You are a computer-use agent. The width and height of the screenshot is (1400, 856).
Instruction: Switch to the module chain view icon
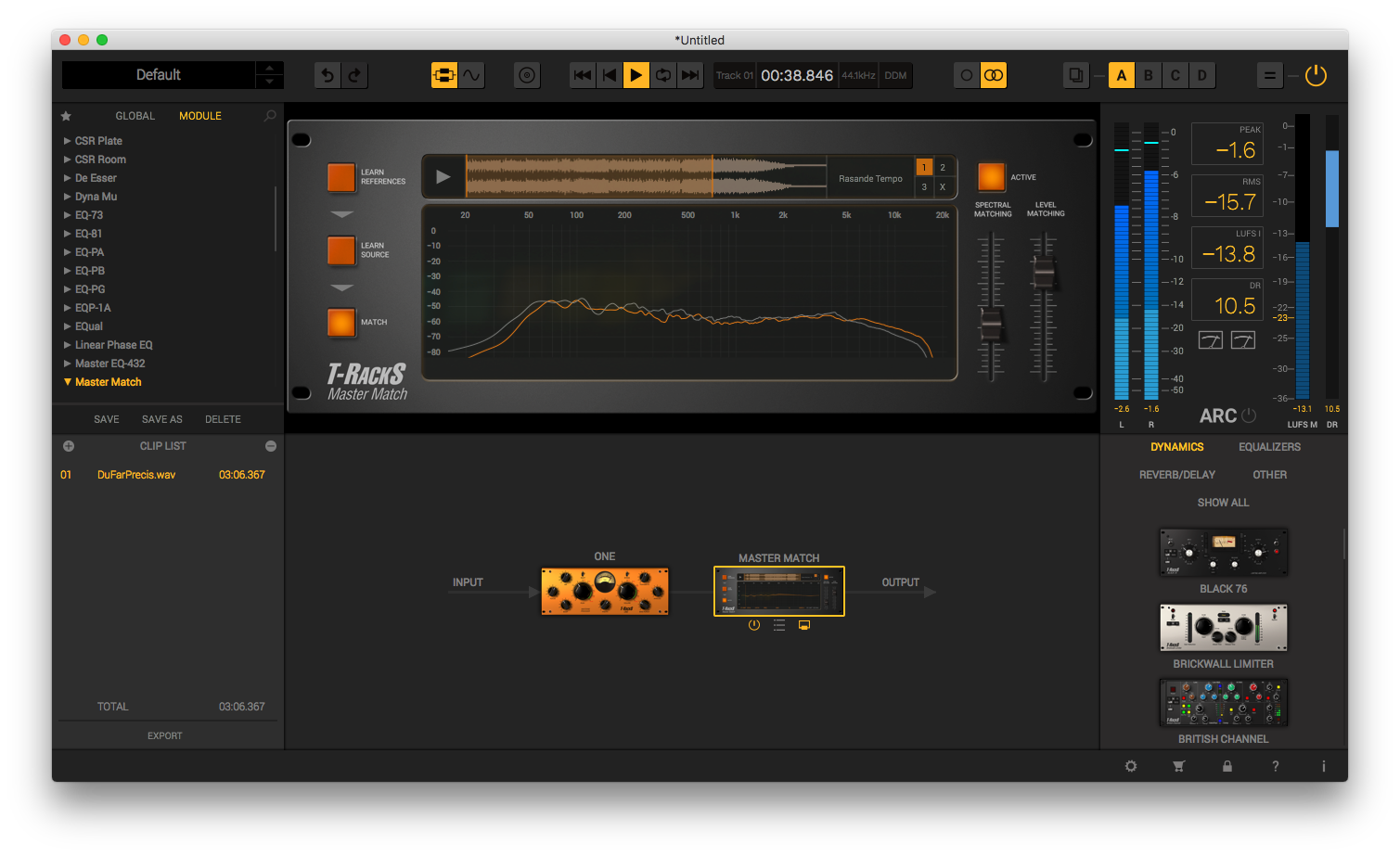[444, 75]
